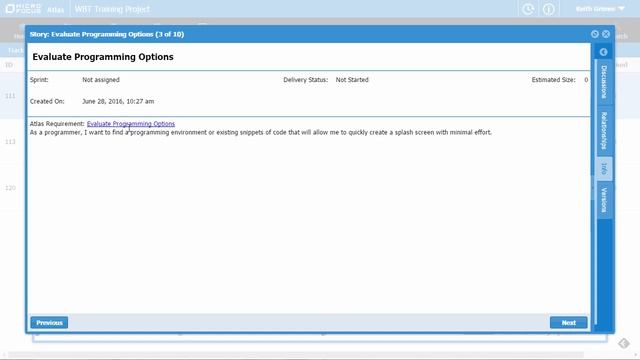
Task: Click the horizontal scrollbar at bottom
Action: pyautogui.click(x=296, y=355)
